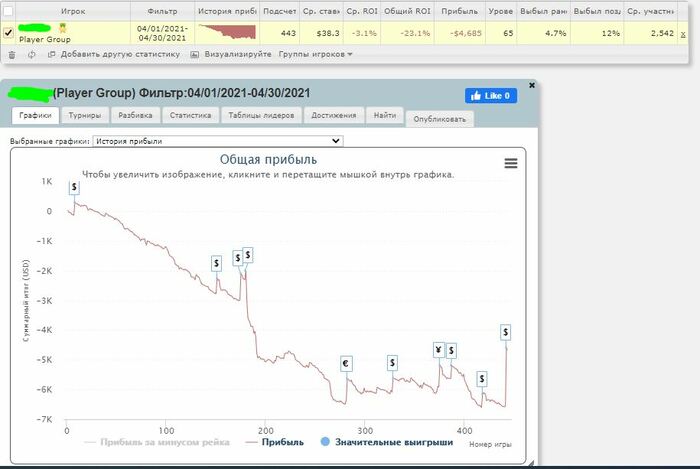The height and width of the screenshot is (469, 700).
Task: Click 'Игрок' column header
Action: coord(73,11)
